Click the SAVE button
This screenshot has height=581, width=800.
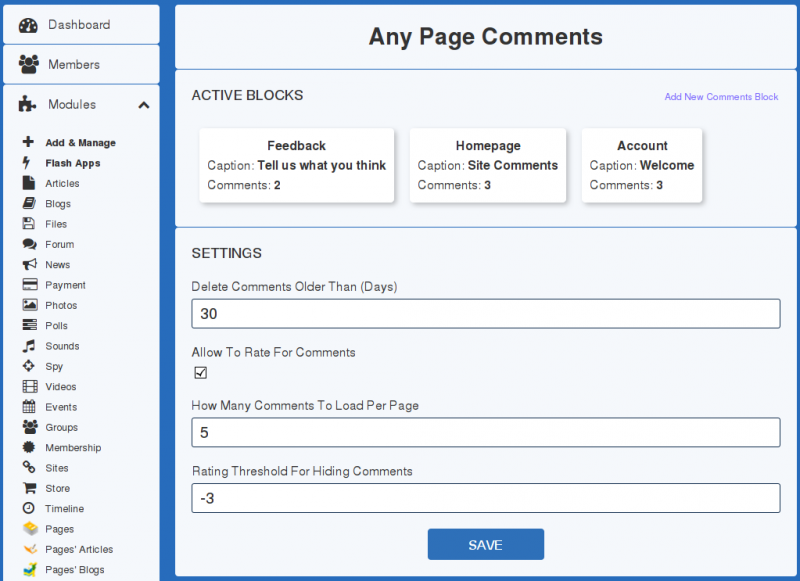486,544
